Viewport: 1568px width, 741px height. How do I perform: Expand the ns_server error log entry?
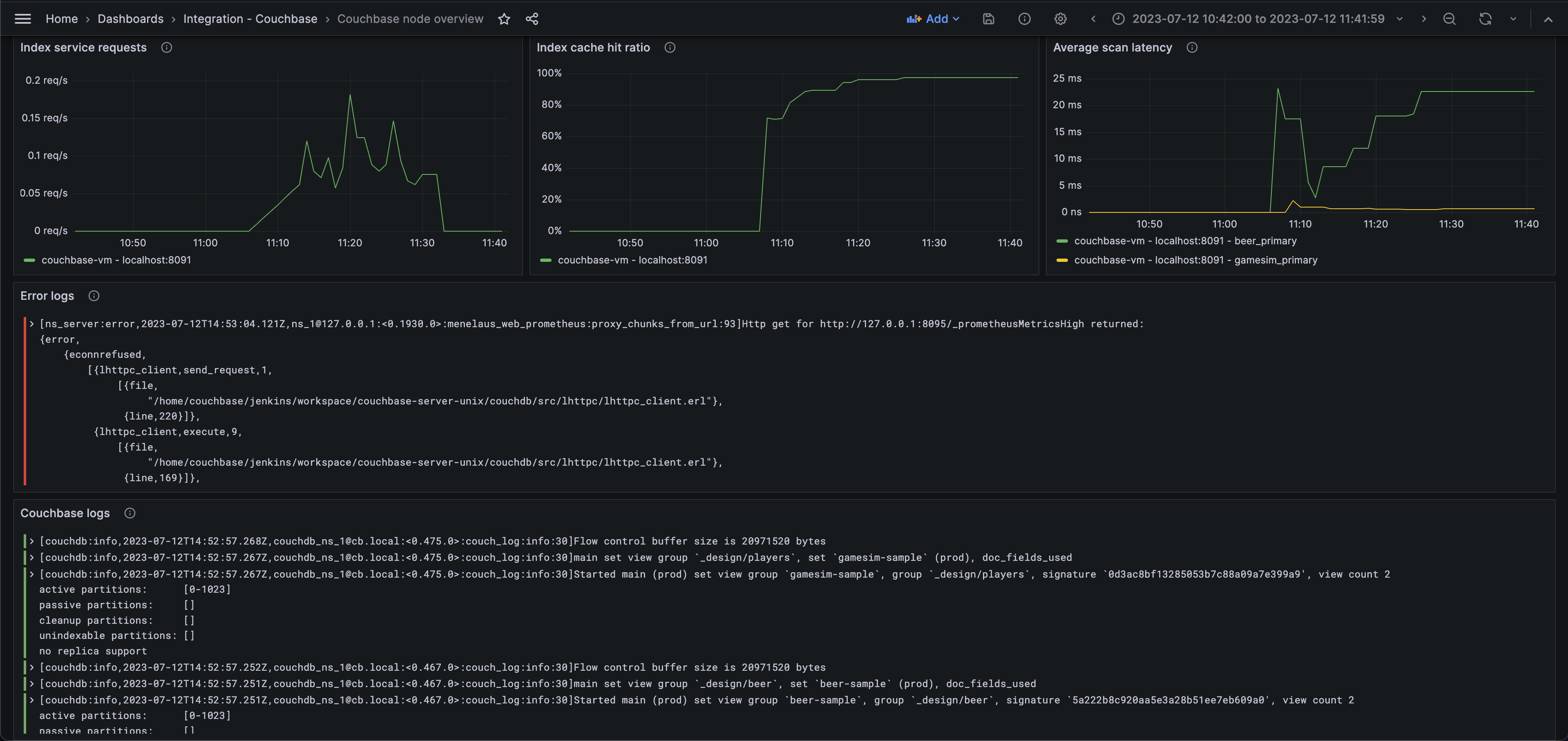click(x=31, y=324)
